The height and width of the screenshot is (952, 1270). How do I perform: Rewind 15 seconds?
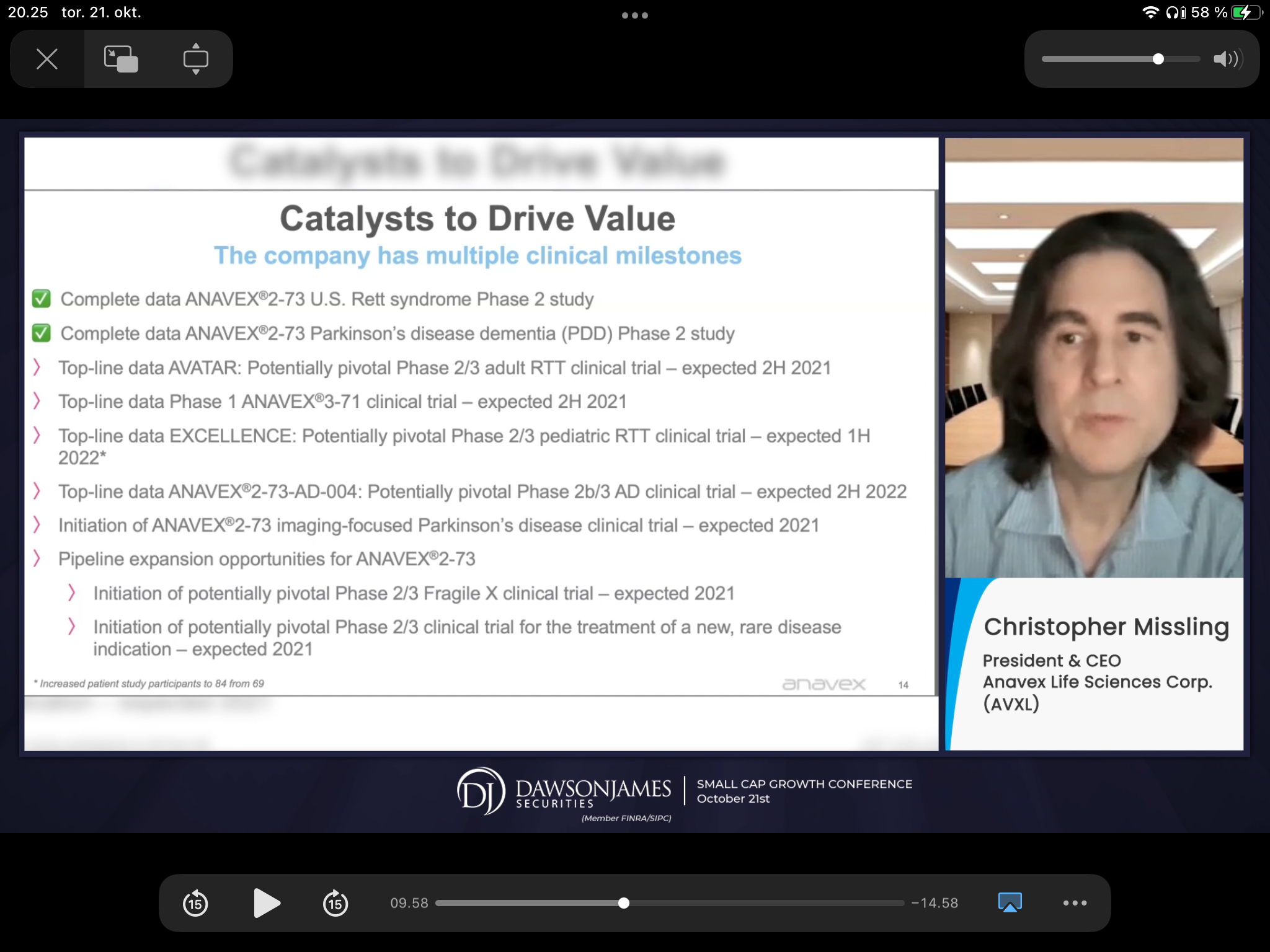tap(195, 903)
